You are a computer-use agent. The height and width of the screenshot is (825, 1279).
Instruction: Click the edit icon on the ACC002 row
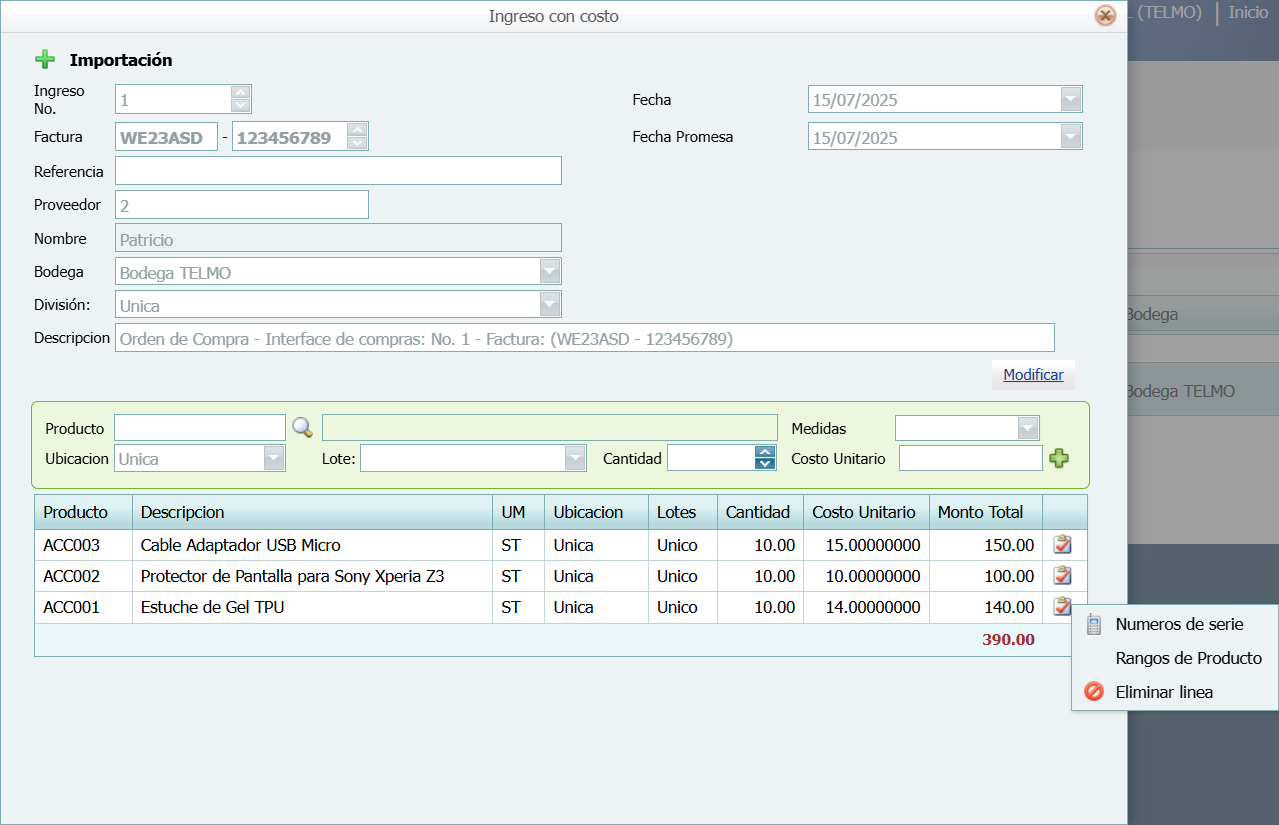point(1062,575)
